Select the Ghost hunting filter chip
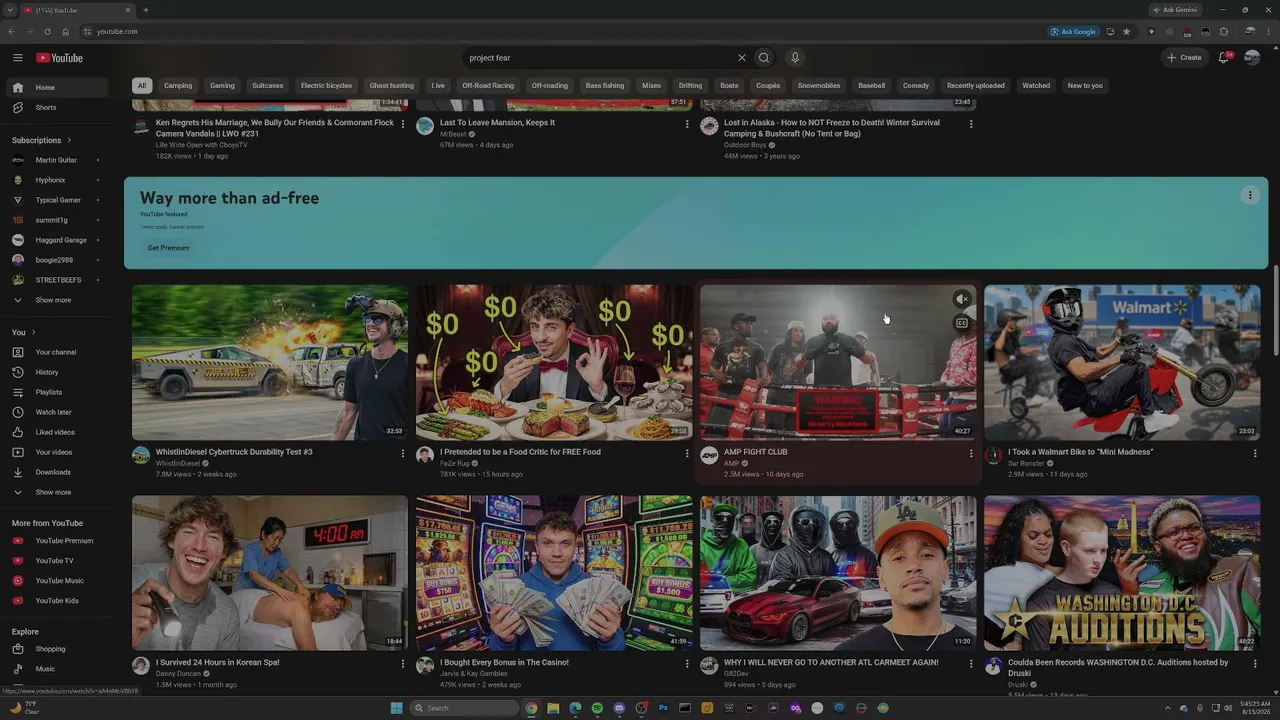Image resolution: width=1280 pixels, height=720 pixels. click(391, 86)
